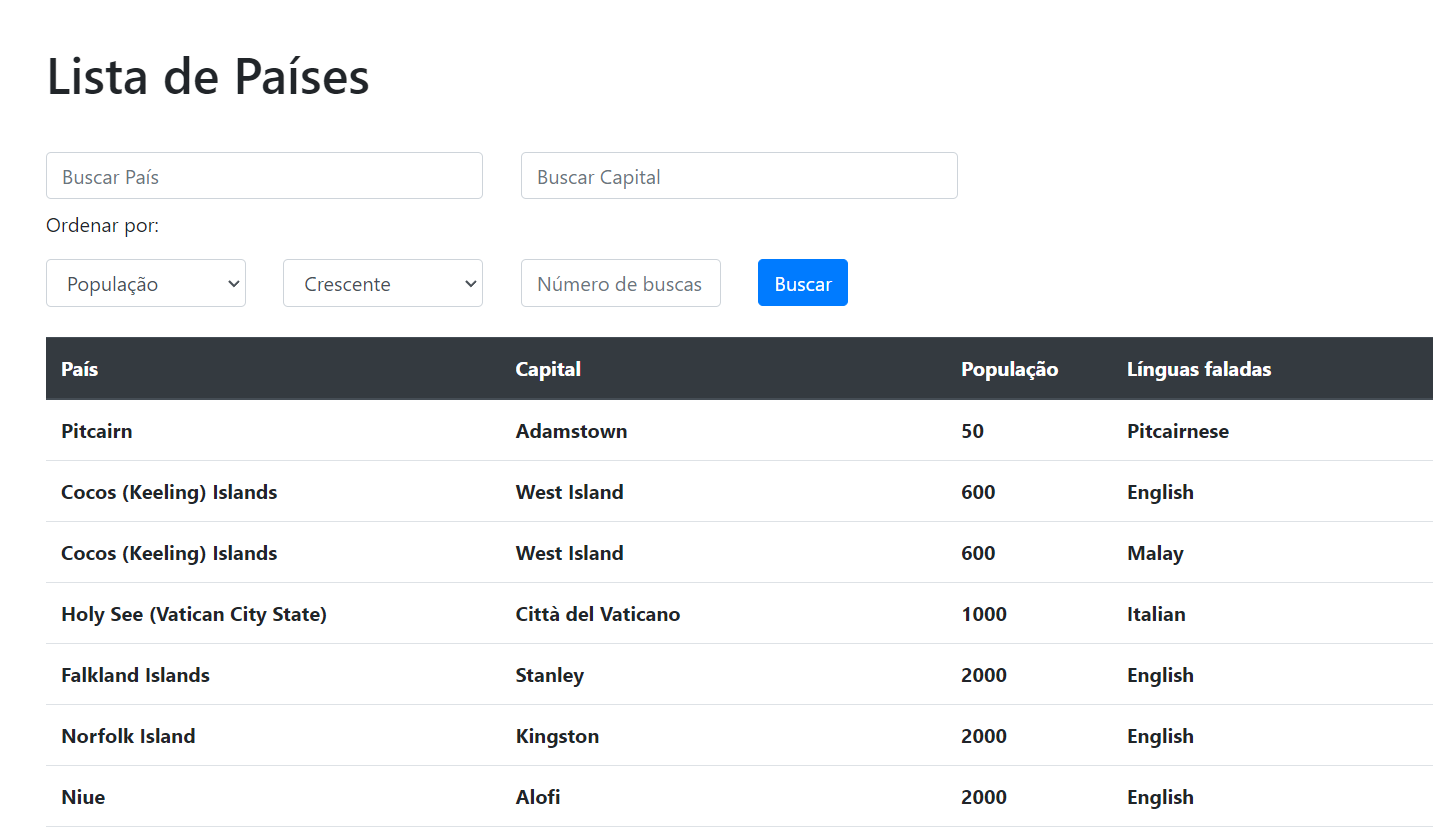Click the population value 50
The height and width of the screenshot is (832, 1443).
973,431
